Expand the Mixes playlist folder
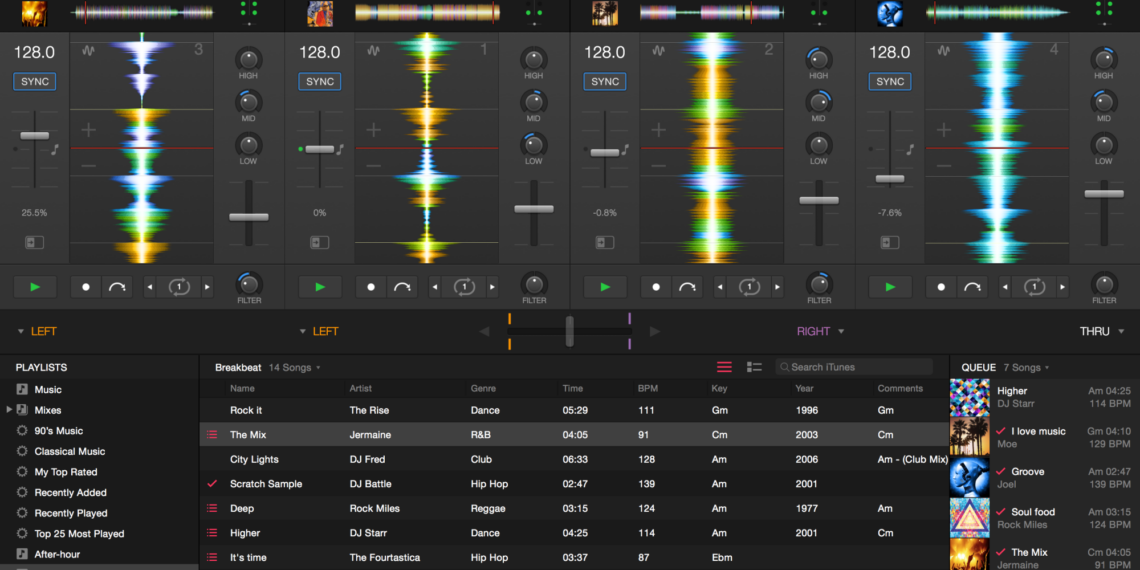 tap(9, 410)
